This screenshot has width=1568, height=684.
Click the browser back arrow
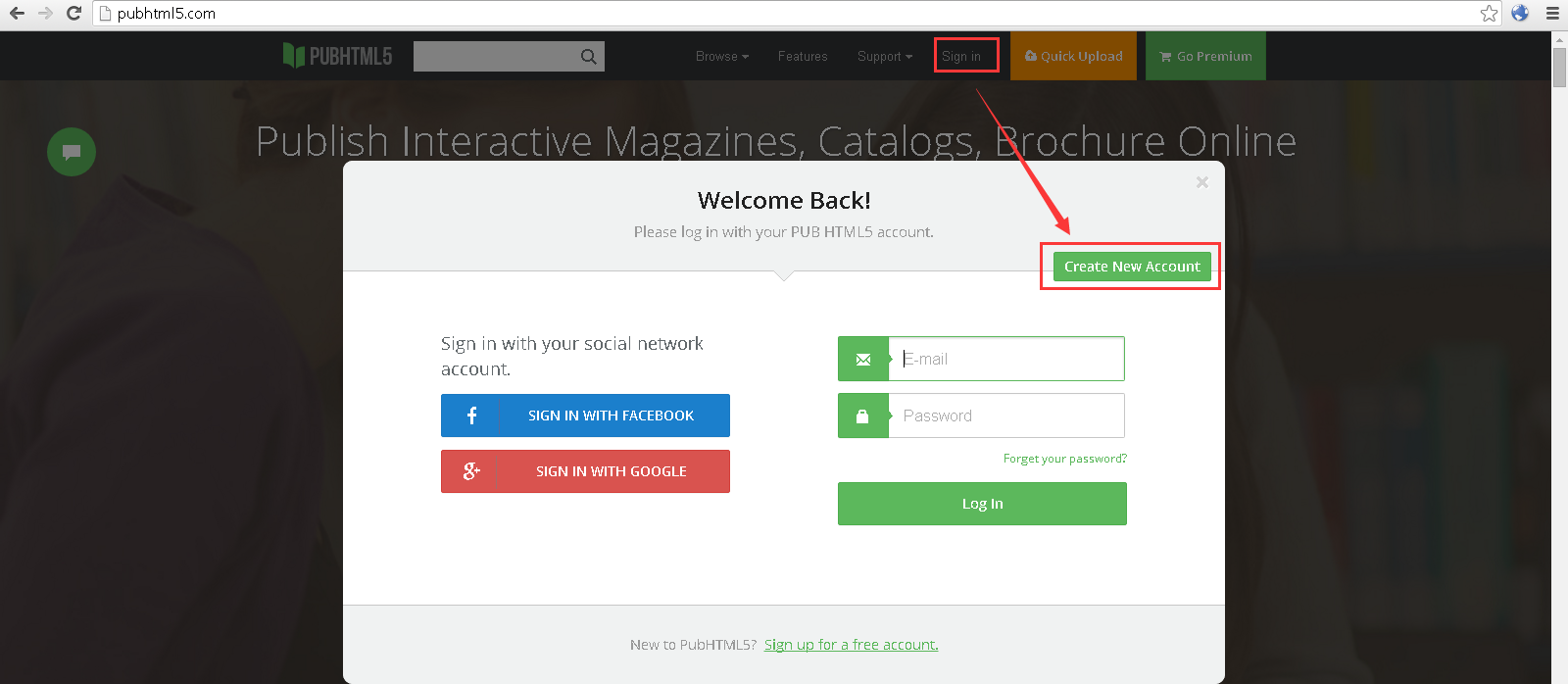click(17, 13)
